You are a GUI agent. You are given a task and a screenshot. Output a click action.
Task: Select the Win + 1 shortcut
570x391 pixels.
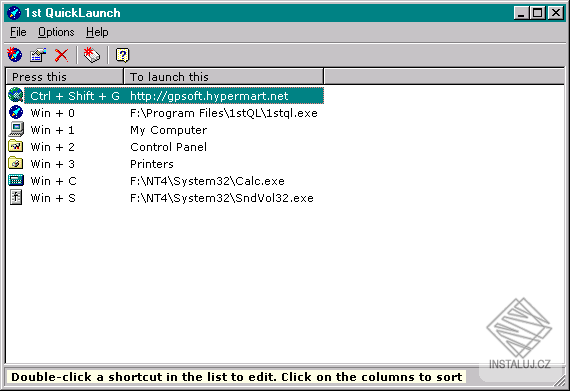pyautogui.click(x=53, y=130)
